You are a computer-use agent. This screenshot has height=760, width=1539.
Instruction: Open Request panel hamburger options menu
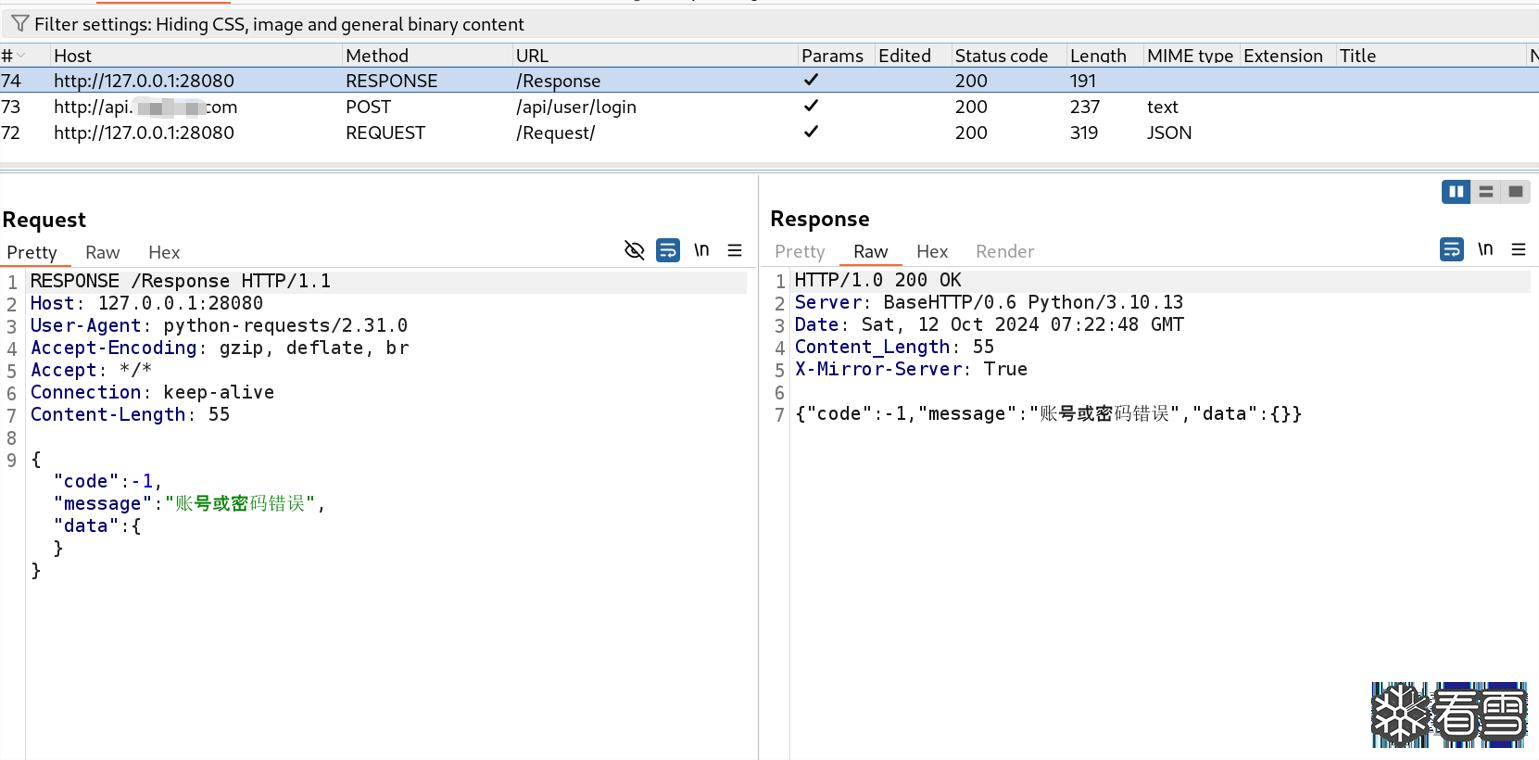[735, 250]
